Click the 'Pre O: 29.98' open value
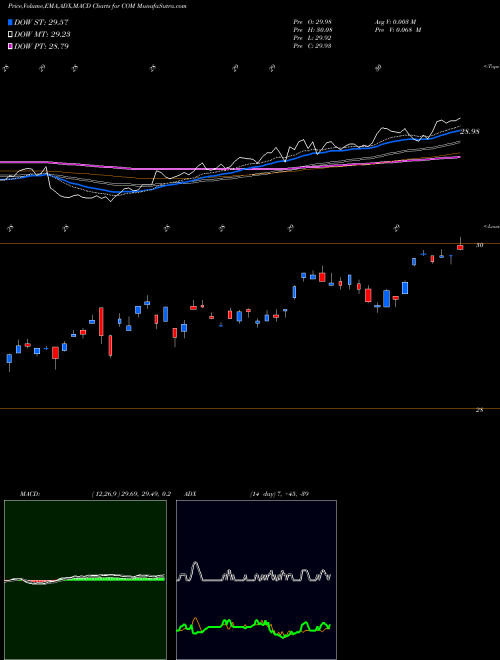 (x=312, y=22)
